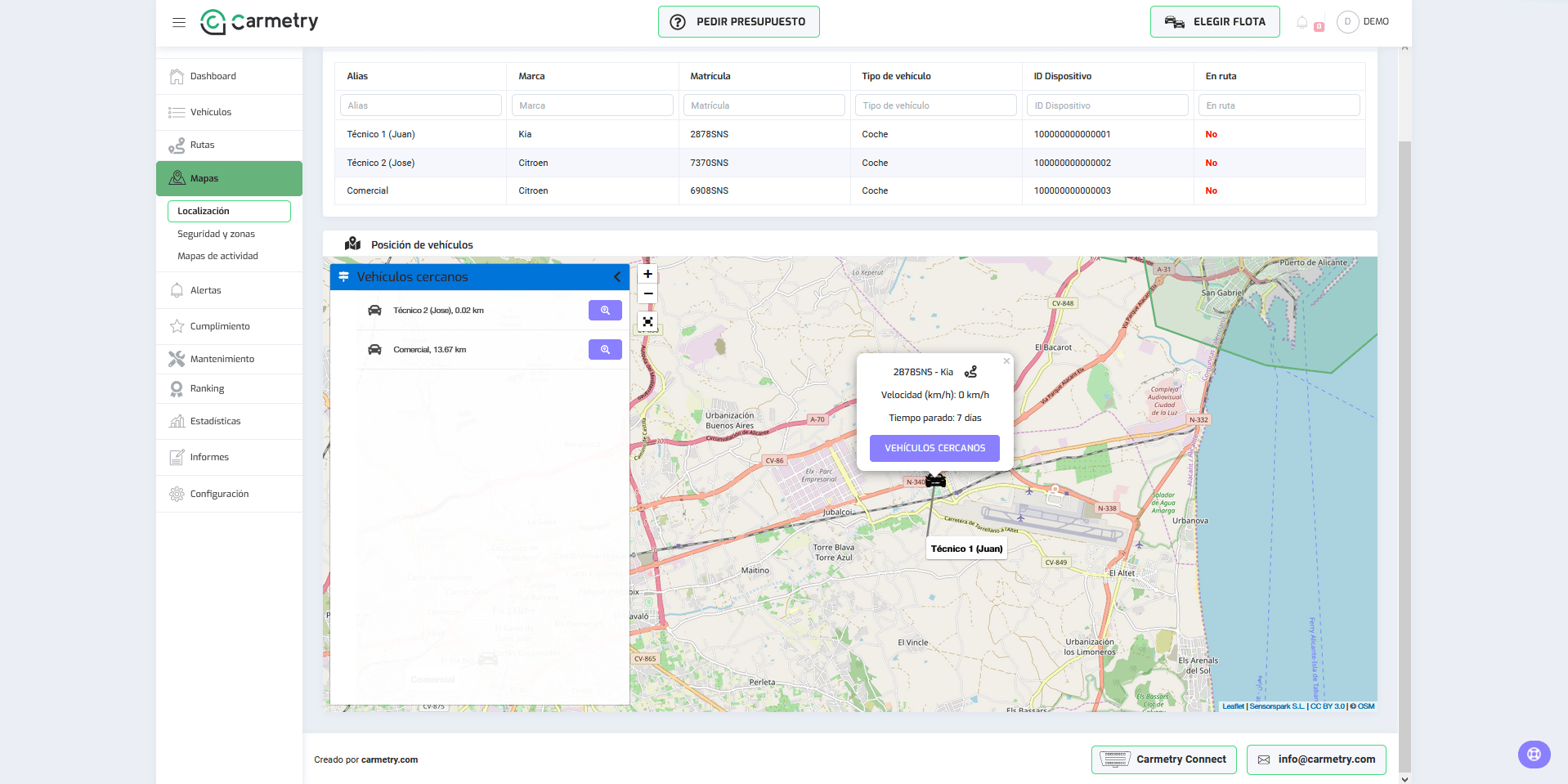Click the Vehículos list icon

click(x=177, y=112)
